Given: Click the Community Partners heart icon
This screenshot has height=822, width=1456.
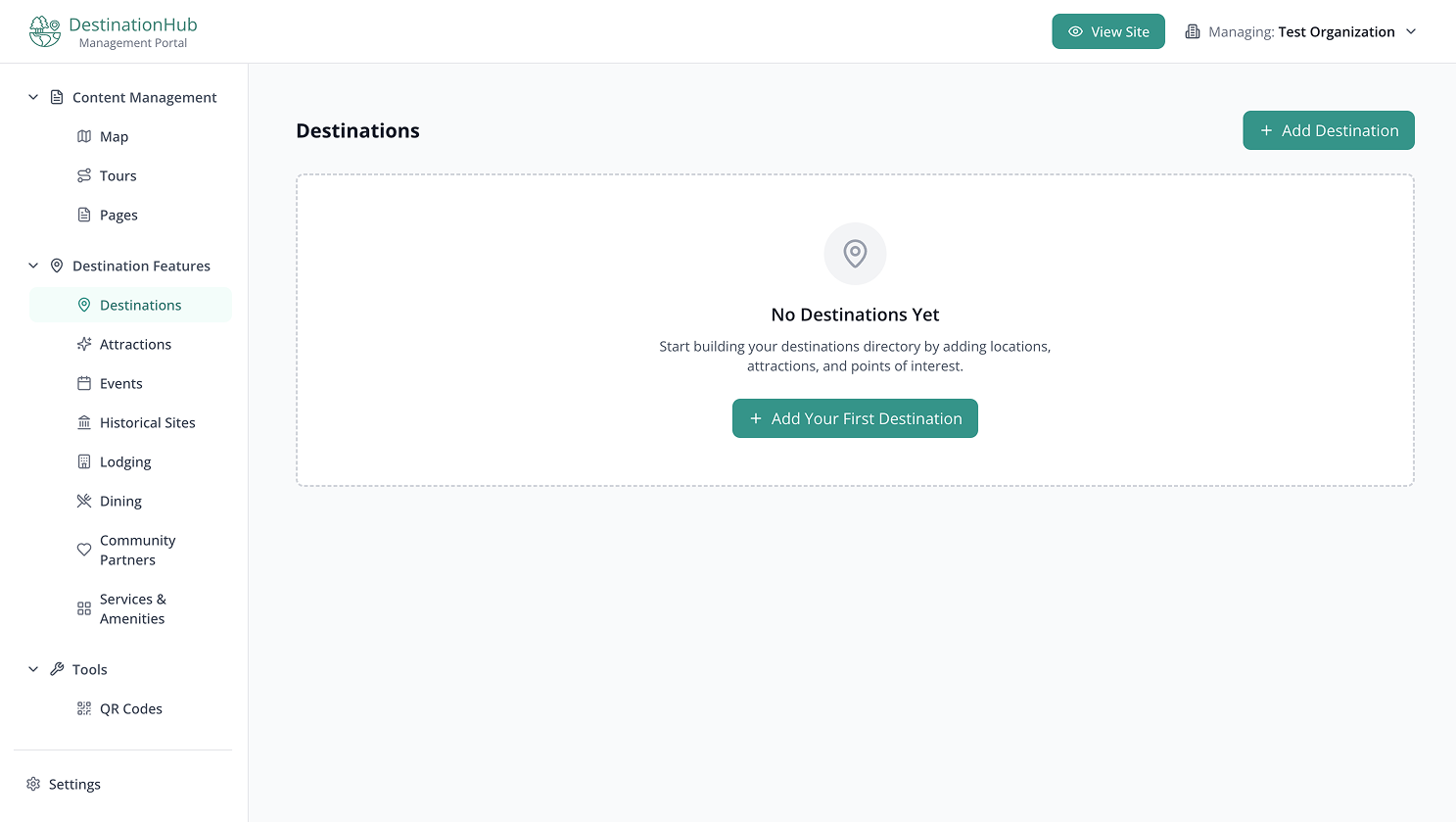Looking at the screenshot, I should 84,551.
